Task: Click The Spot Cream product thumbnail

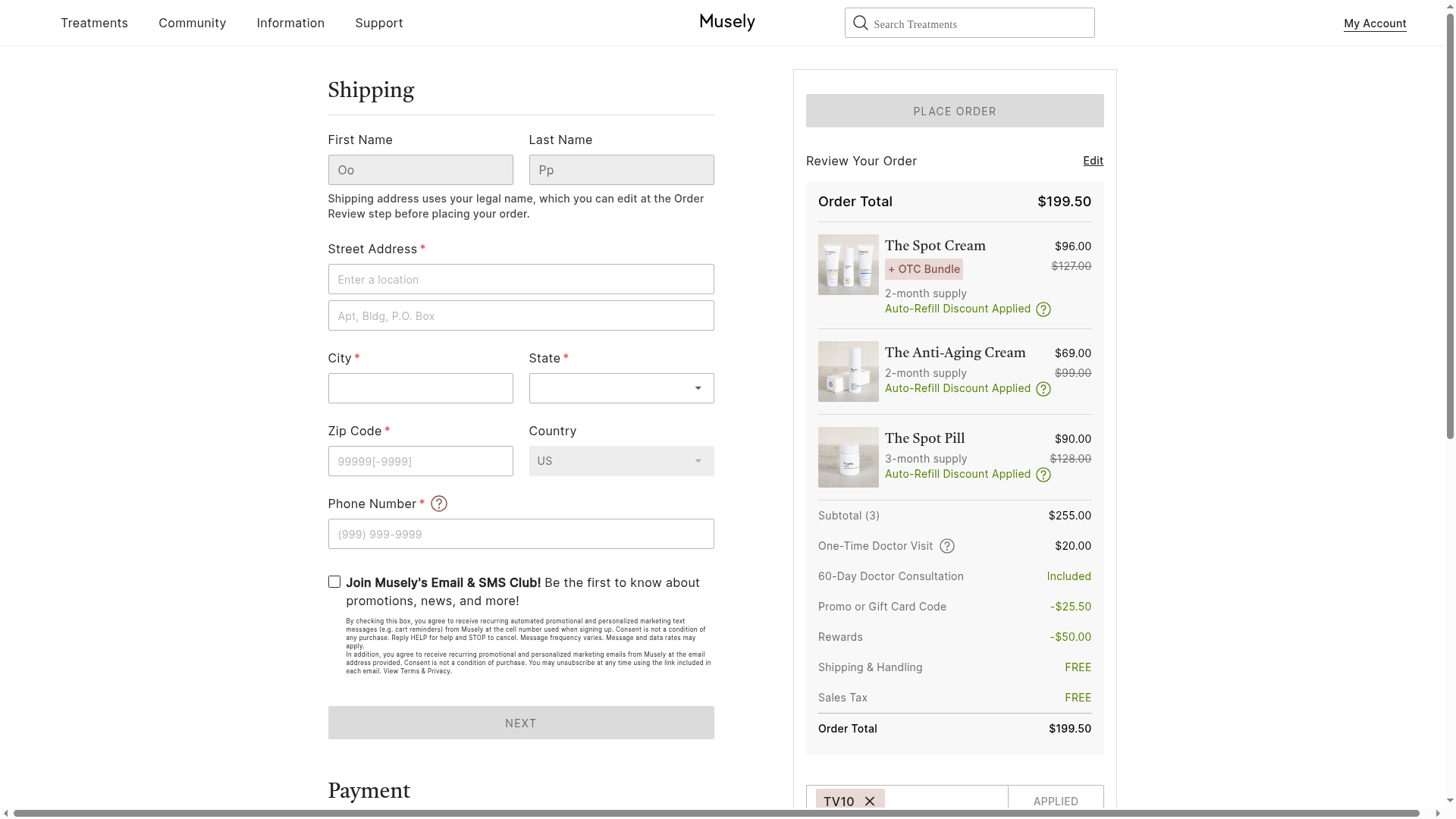Action: [x=848, y=265]
